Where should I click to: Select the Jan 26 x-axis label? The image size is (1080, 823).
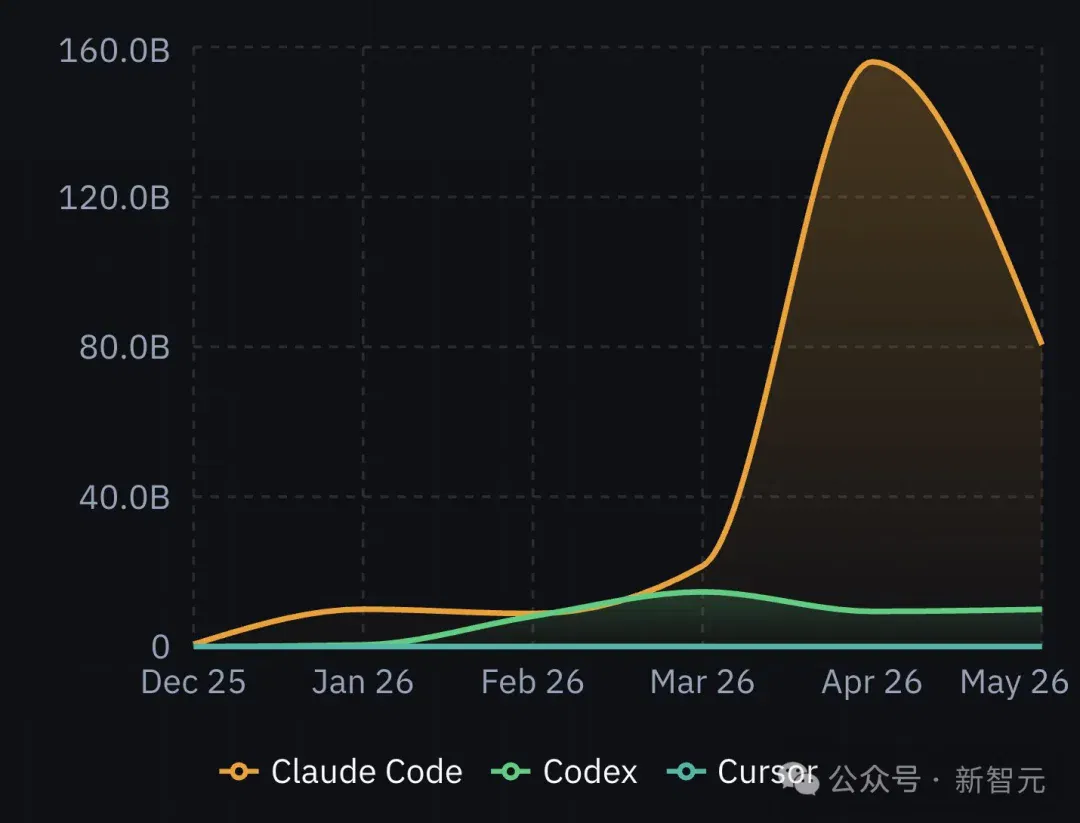click(x=362, y=683)
